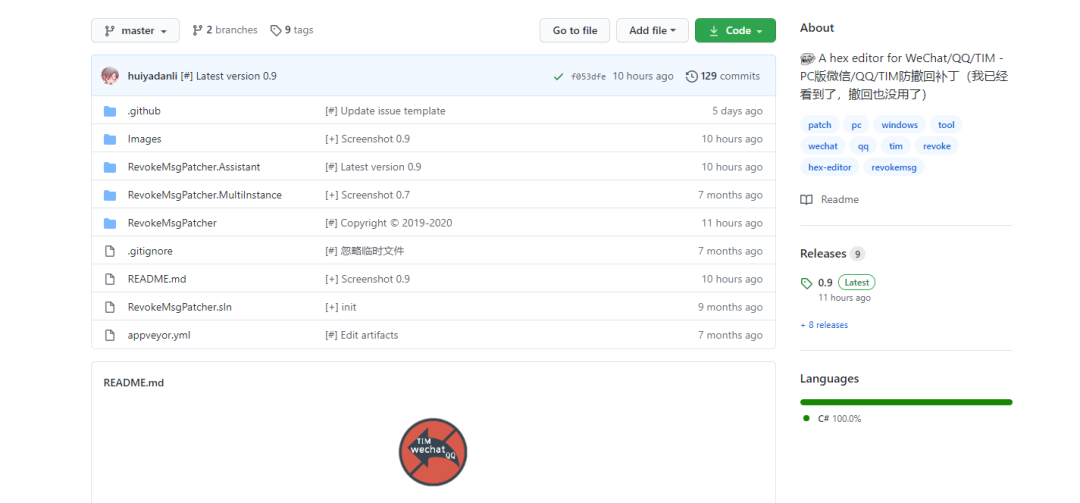Image resolution: width=1080 pixels, height=503 pixels.
Task: Click the README.md file icon
Action: (x=109, y=280)
